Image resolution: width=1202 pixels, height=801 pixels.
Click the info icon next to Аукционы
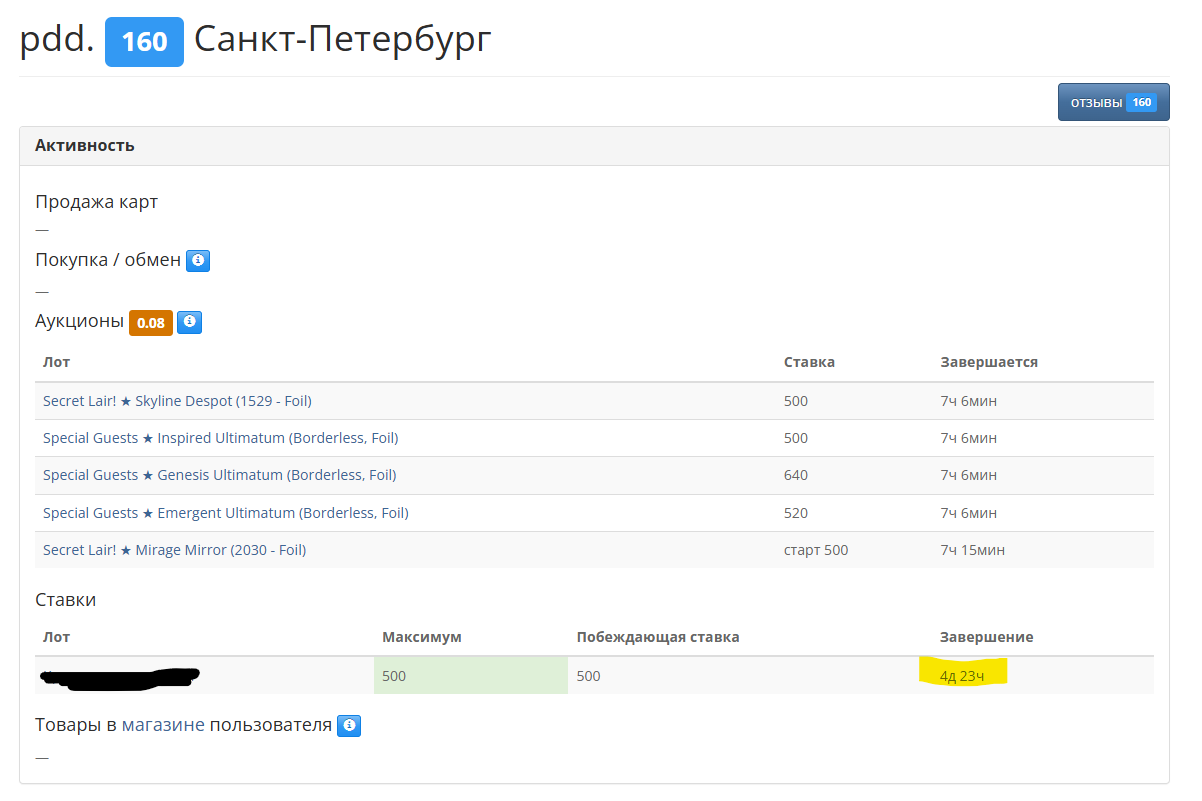190,322
